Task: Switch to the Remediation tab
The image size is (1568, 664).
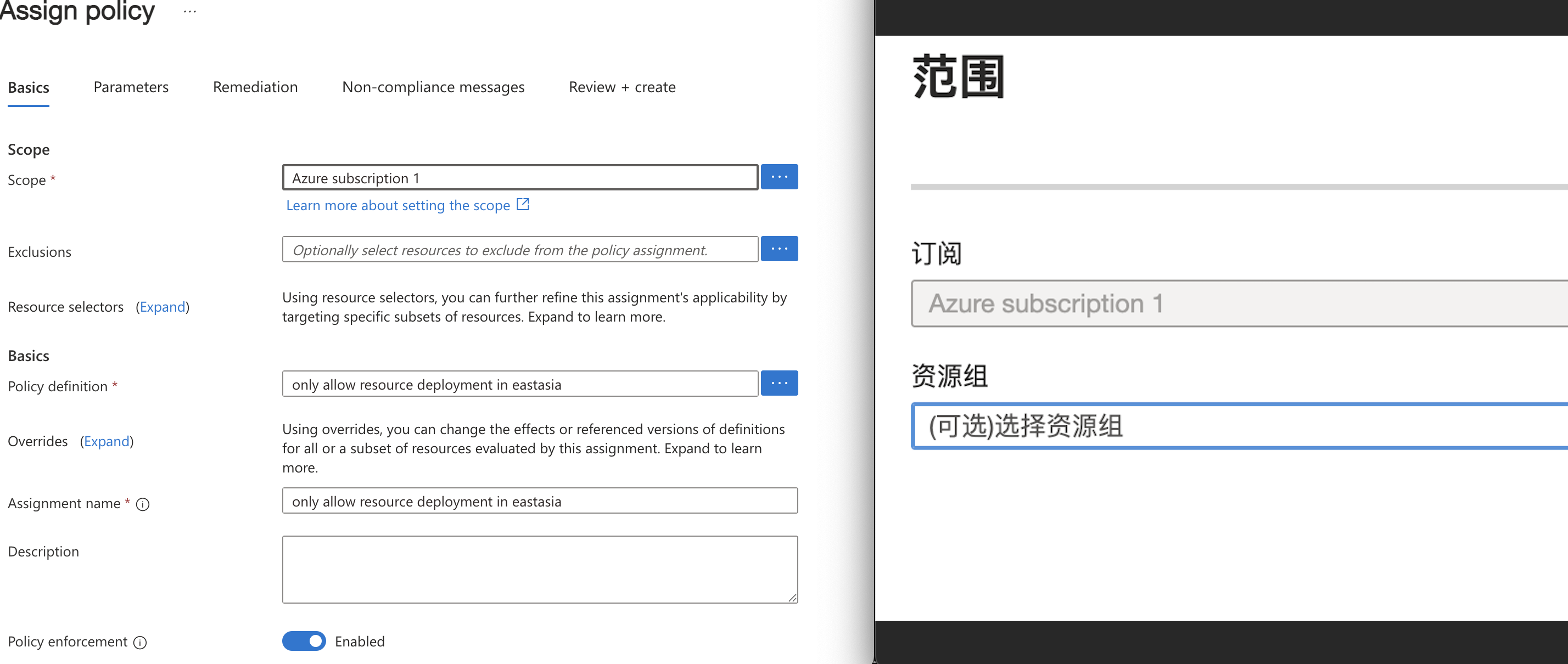Action: [255, 87]
